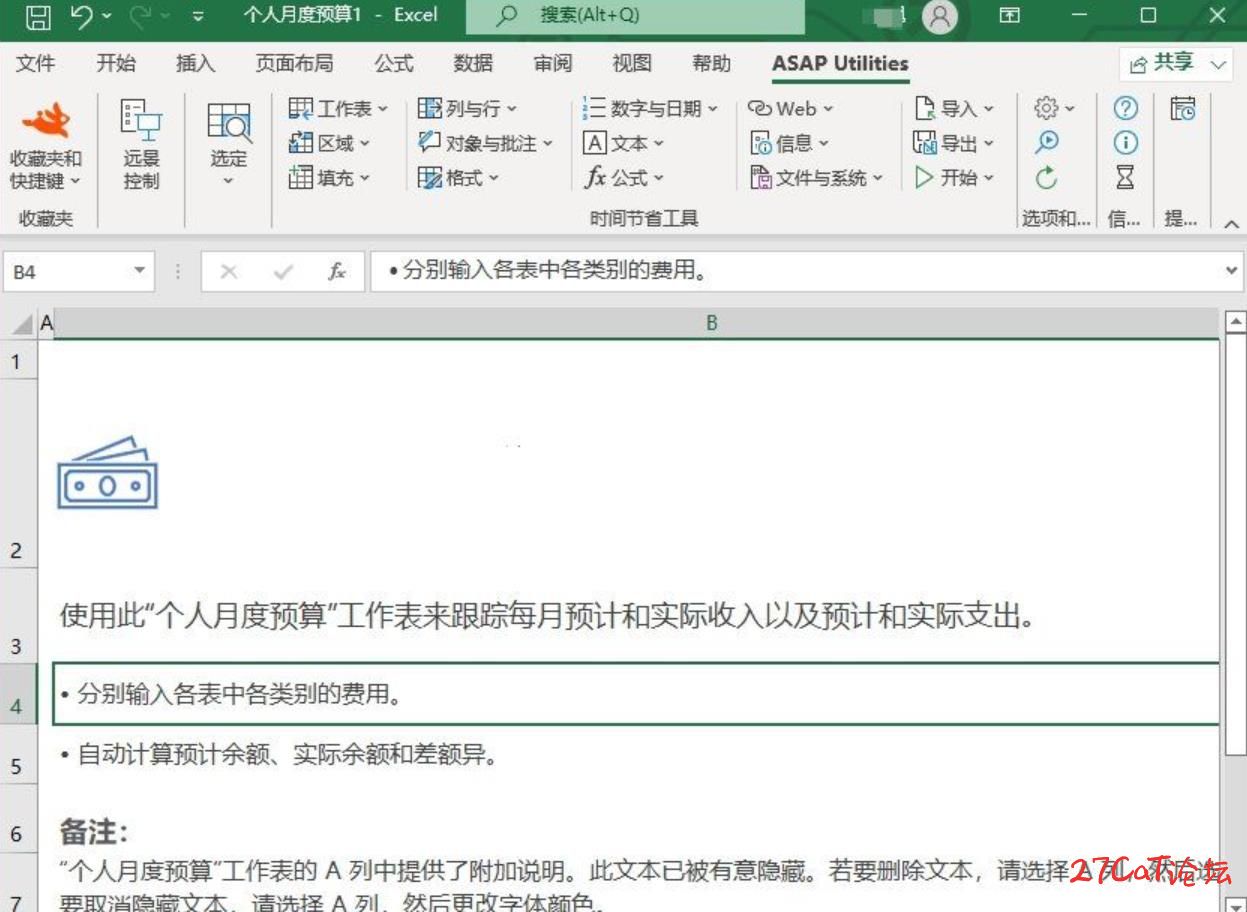Click the rerun last tool icon

coord(1047,178)
